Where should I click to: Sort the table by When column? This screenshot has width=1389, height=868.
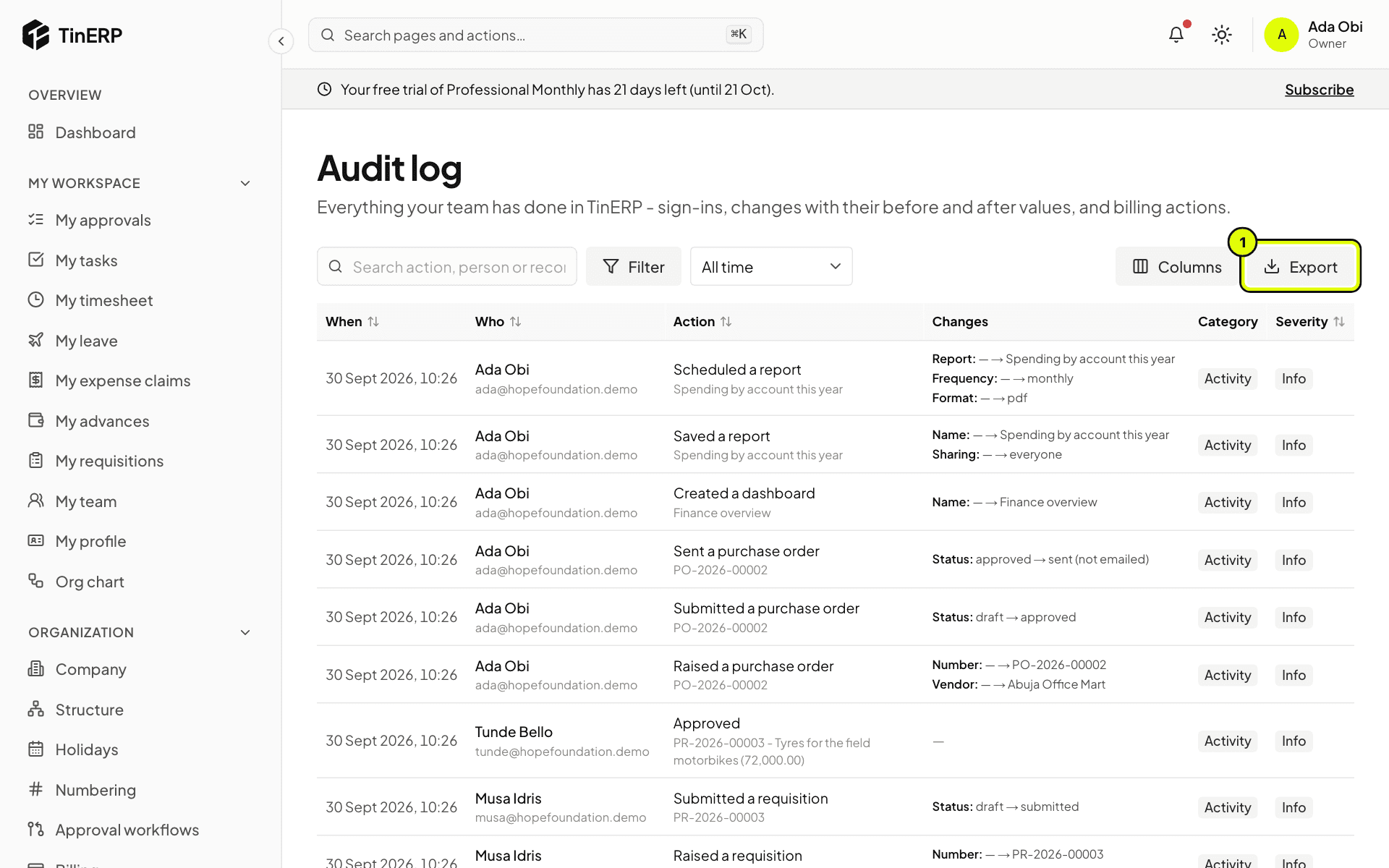[373, 322]
